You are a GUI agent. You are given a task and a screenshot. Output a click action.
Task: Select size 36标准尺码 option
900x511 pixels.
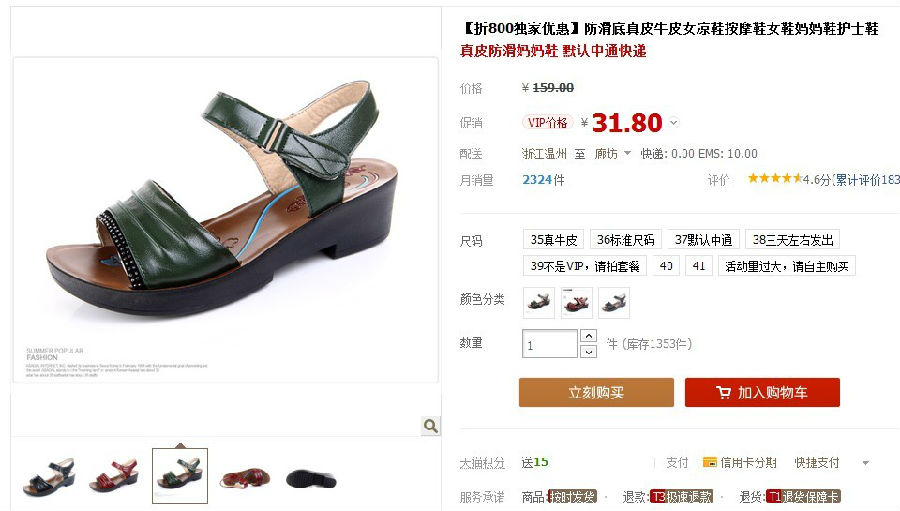pos(626,239)
